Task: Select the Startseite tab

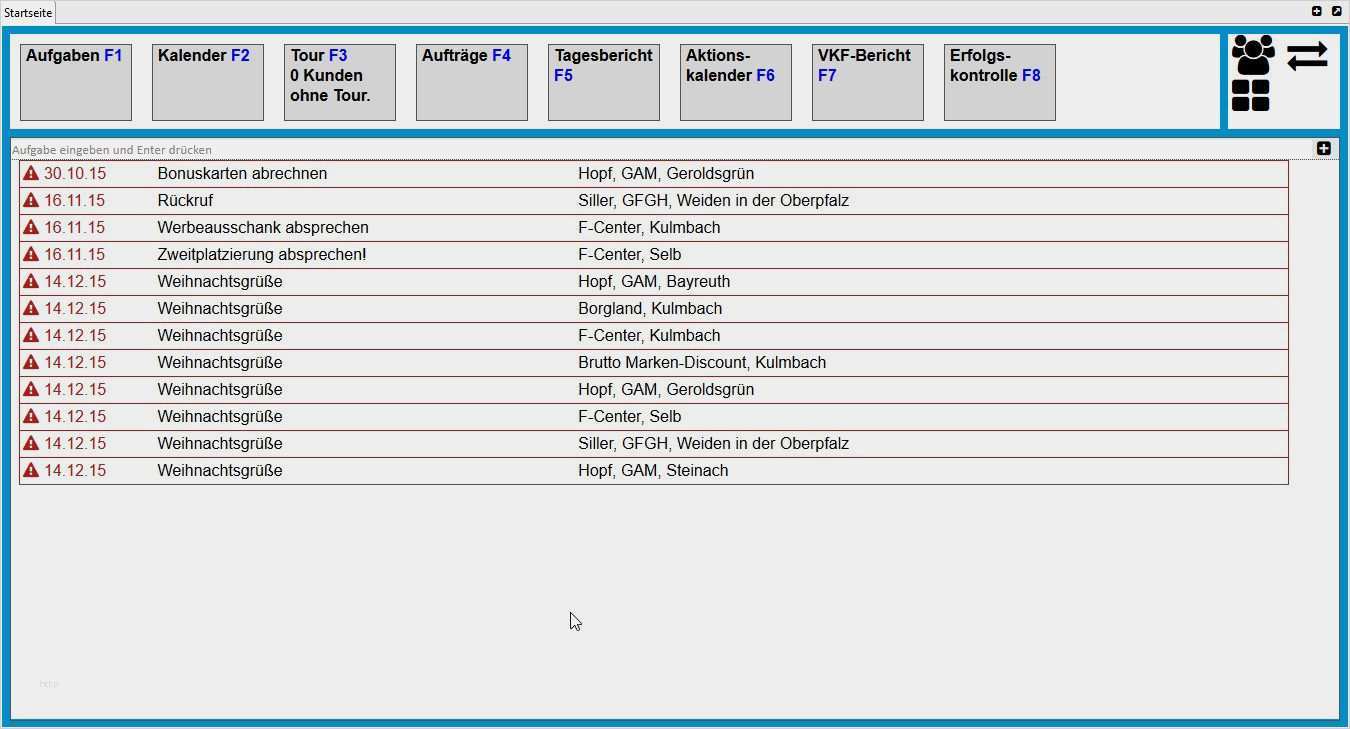Action: [28, 12]
